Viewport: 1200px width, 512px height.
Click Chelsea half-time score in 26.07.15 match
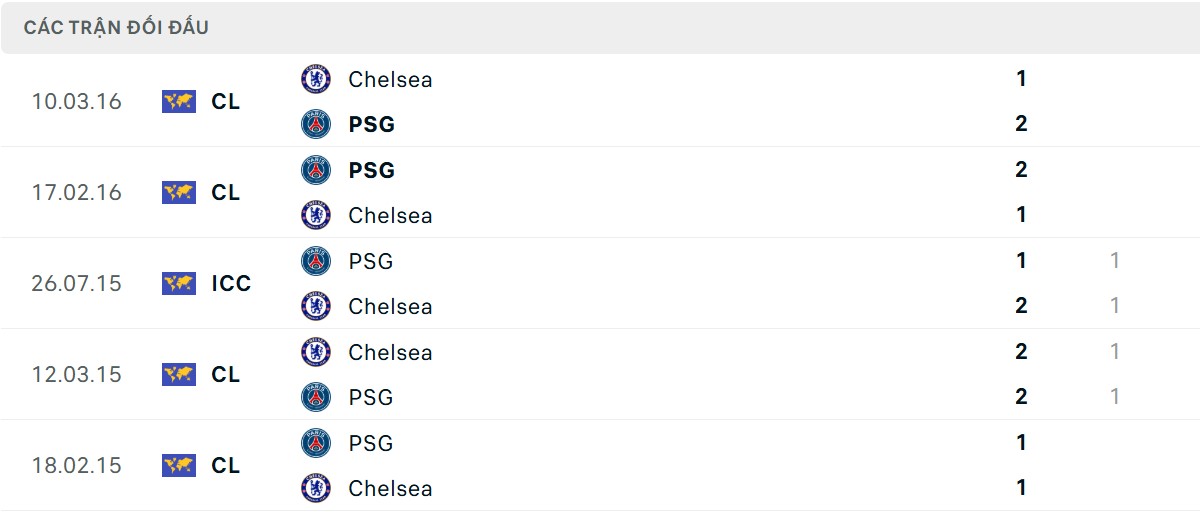coord(1114,306)
